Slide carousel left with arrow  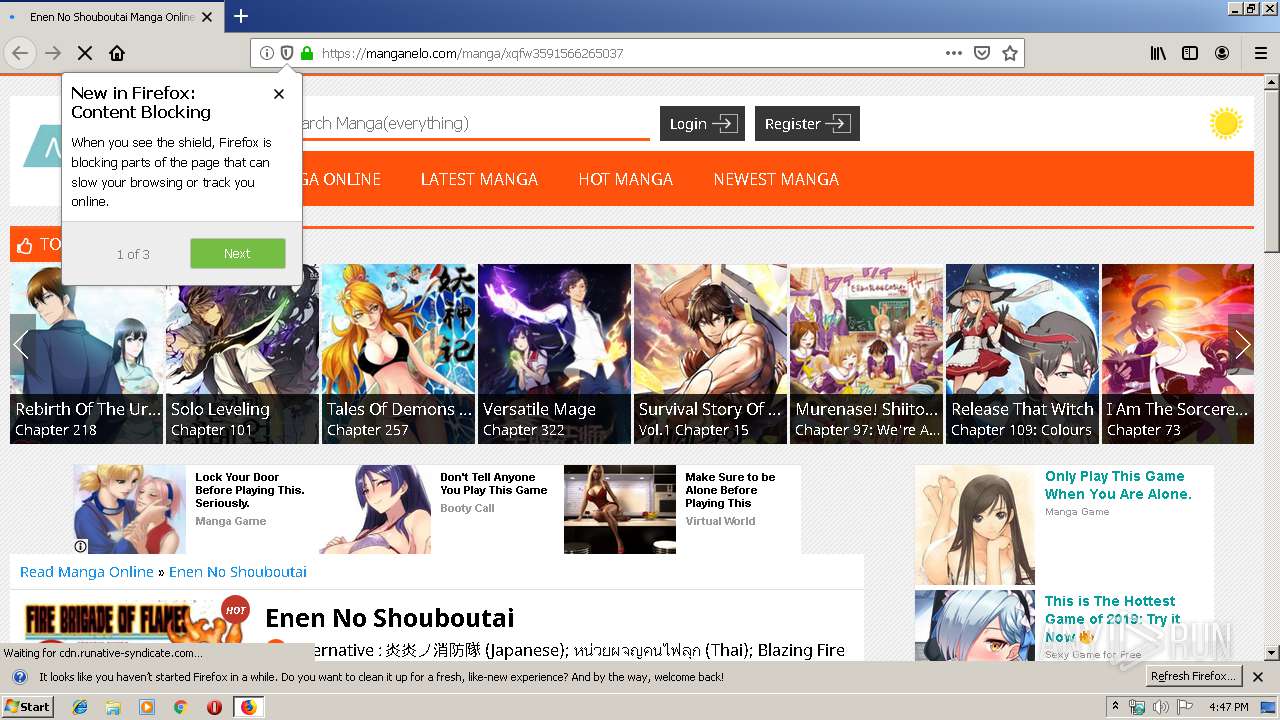(22, 345)
